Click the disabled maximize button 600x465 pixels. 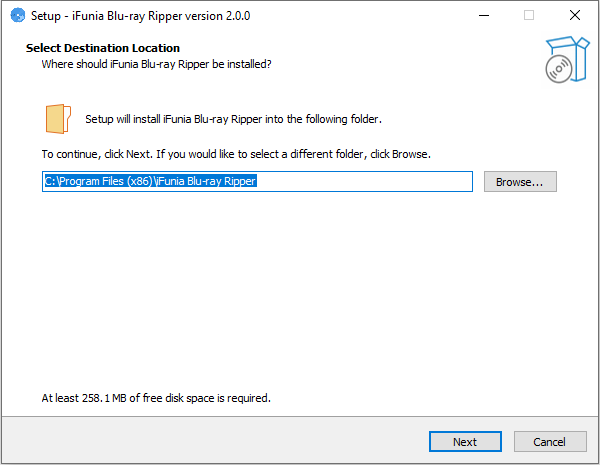[x=528, y=15]
